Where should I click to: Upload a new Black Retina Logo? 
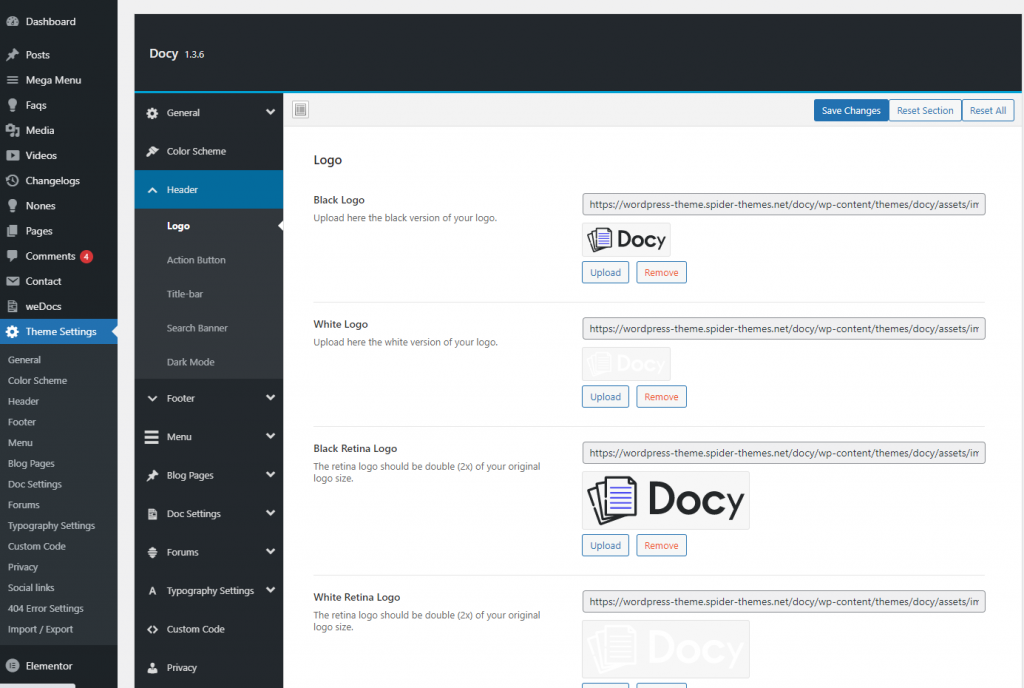pyautogui.click(x=605, y=545)
